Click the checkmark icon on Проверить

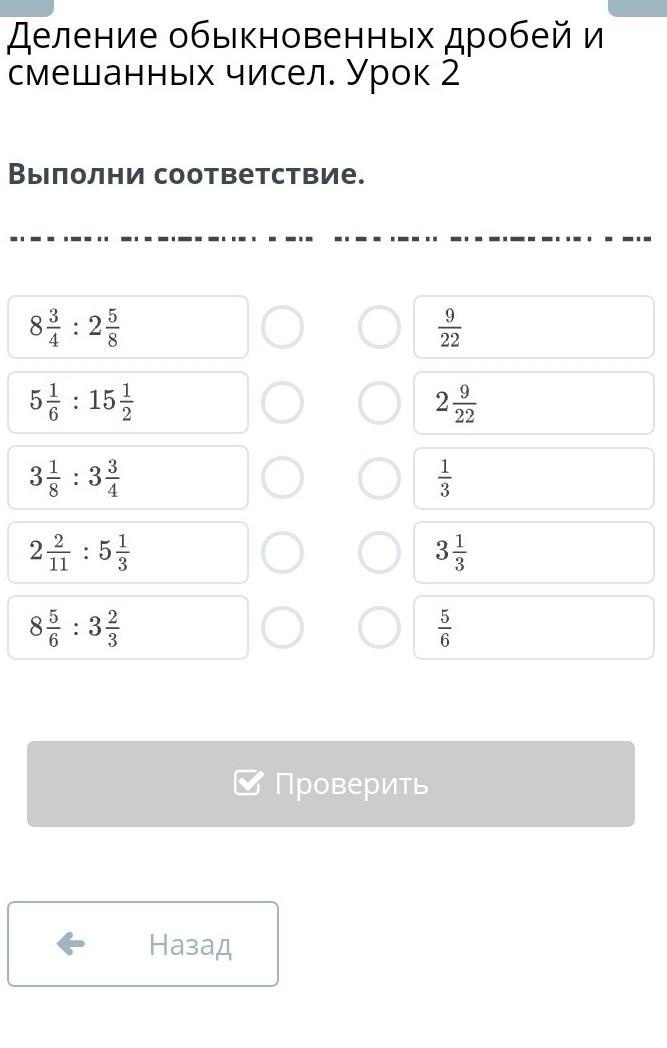click(248, 783)
